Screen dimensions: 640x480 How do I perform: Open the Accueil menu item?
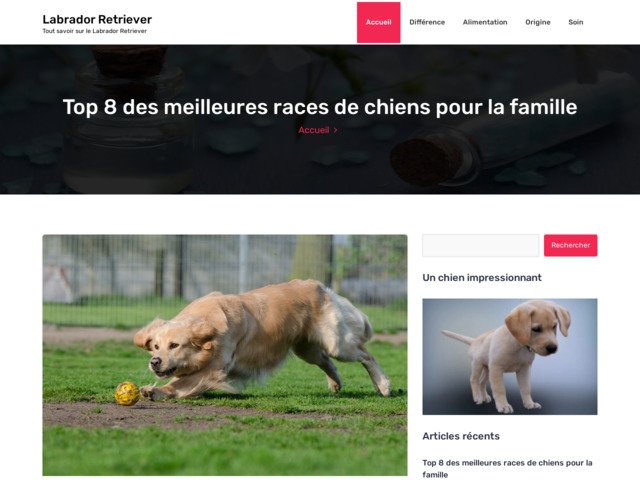(378, 22)
